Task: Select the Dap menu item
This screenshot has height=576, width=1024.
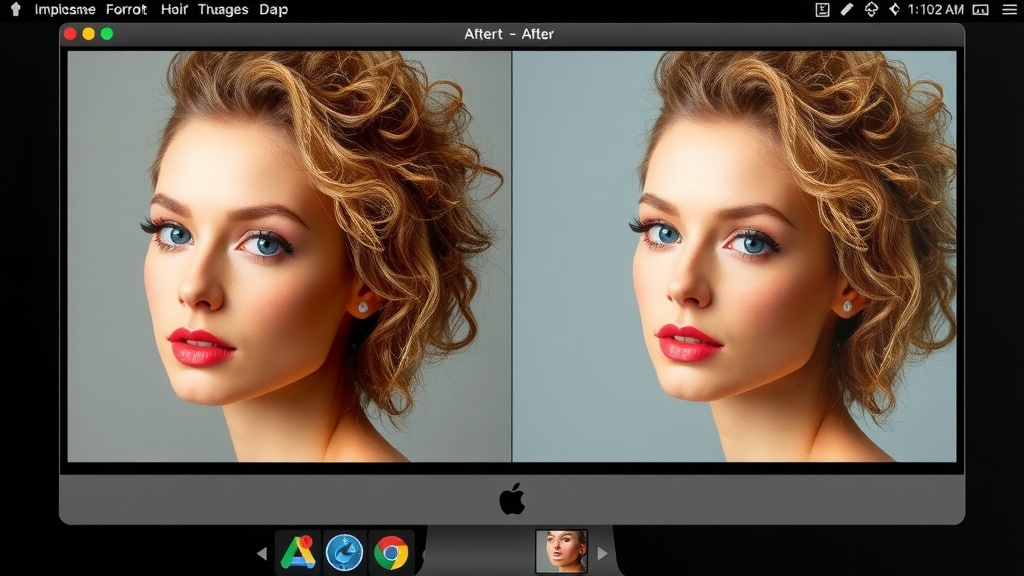Action: click(274, 9)
